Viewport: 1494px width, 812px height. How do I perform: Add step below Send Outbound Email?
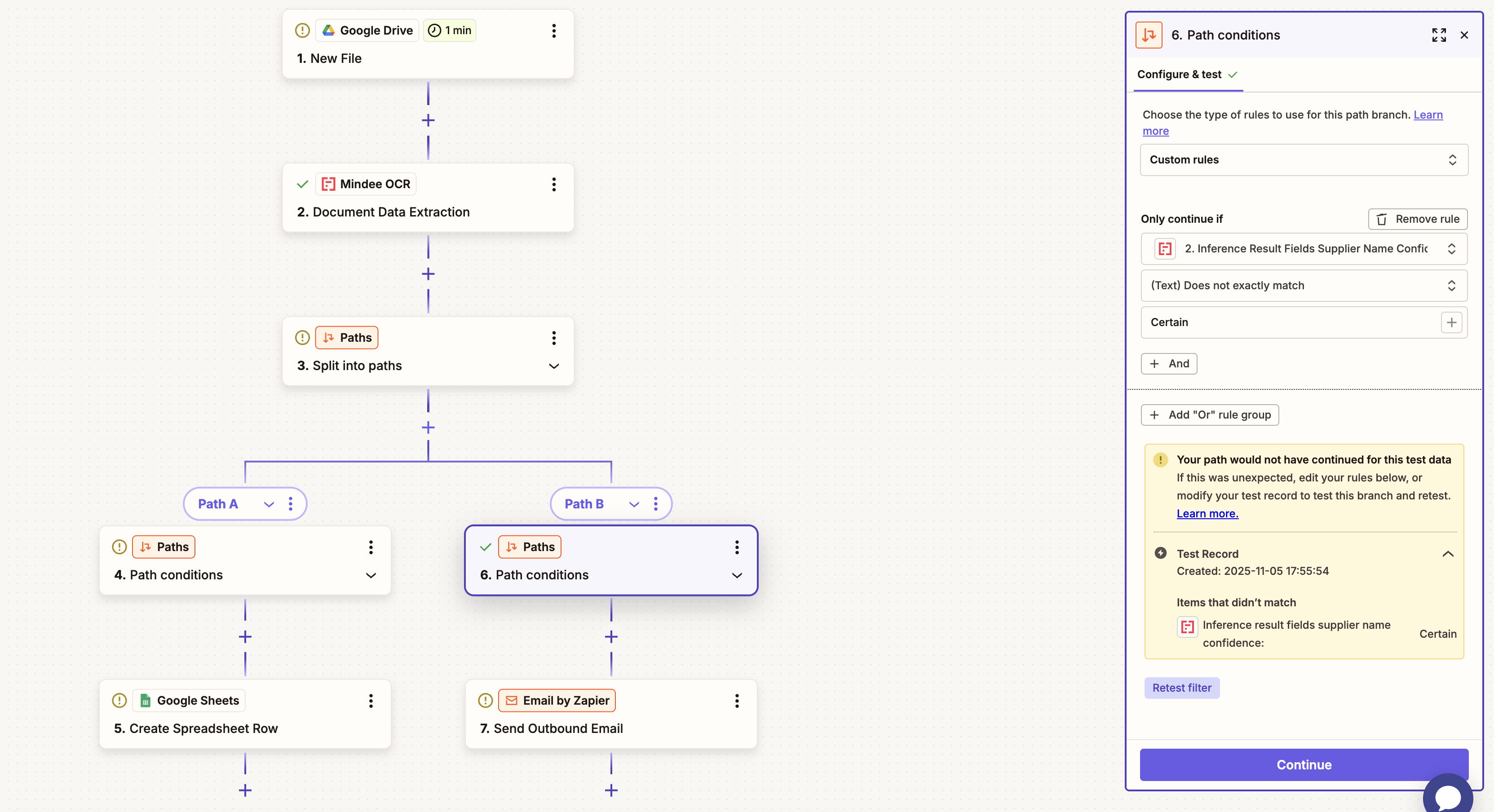pos(611,790)
